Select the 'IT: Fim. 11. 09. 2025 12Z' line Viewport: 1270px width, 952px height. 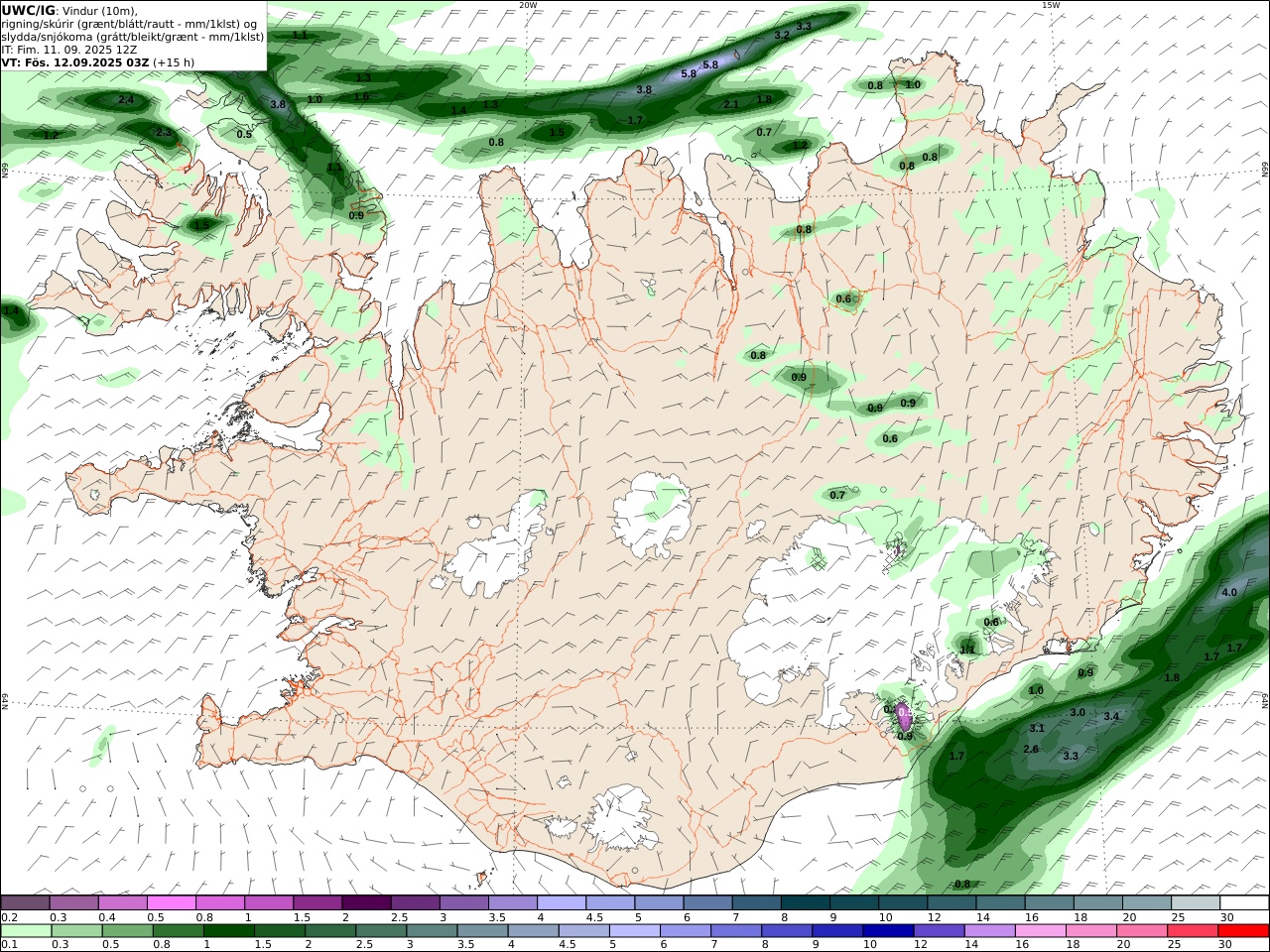69,49
